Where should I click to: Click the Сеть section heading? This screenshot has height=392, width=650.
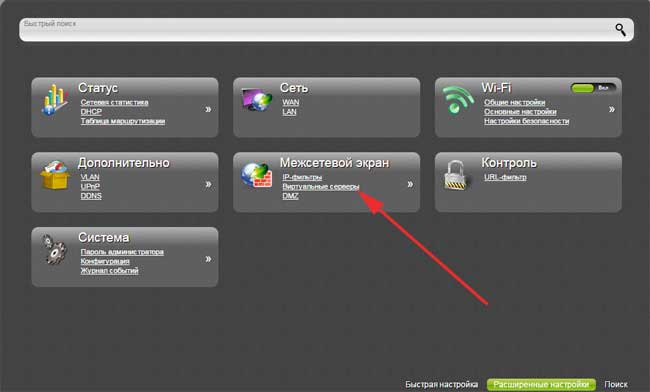[x=294, y=88]
